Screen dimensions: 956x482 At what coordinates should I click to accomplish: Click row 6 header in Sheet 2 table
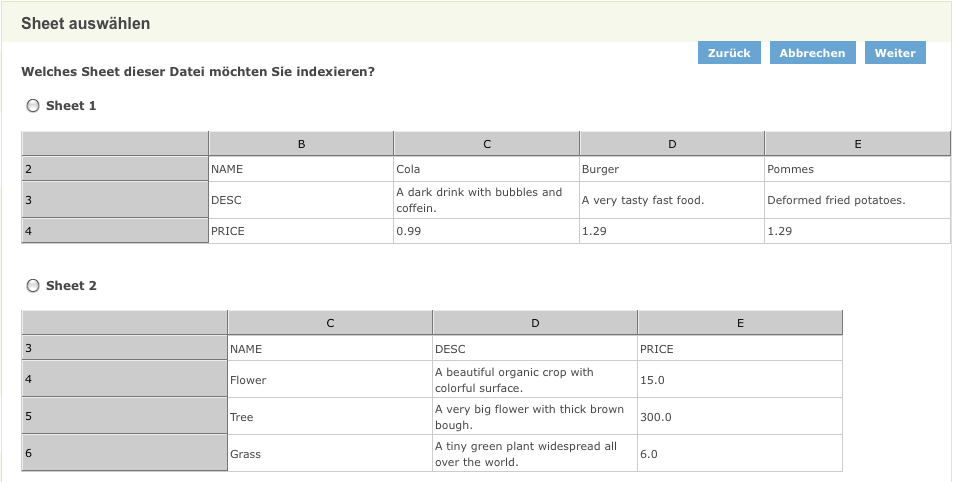coord(125,453)
